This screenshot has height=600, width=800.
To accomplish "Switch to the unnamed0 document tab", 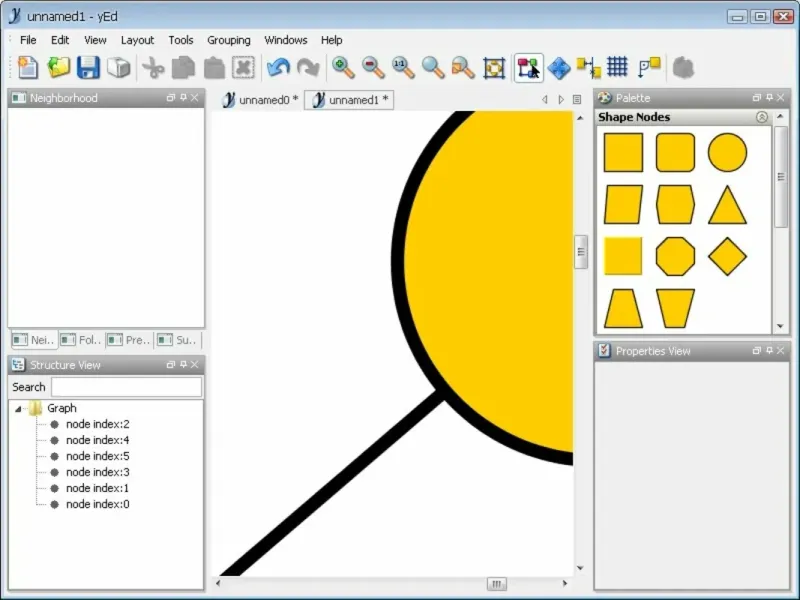I will point(260,100).
